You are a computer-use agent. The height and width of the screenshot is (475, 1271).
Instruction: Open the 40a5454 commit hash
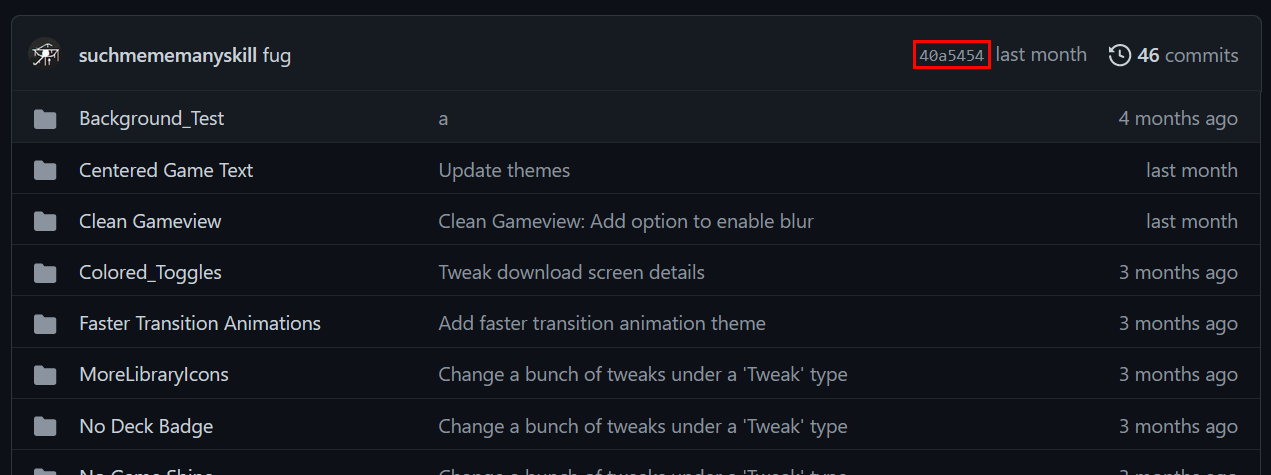951,56
